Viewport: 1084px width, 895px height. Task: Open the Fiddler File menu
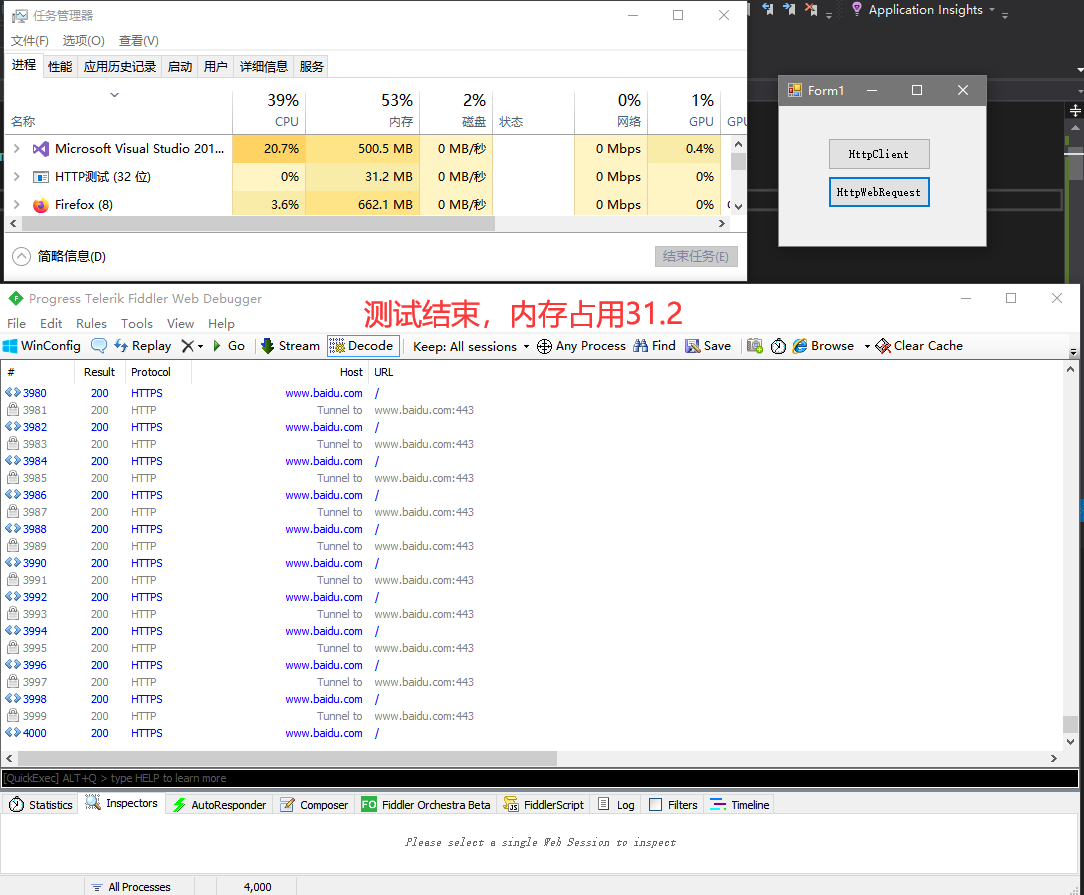17,323
